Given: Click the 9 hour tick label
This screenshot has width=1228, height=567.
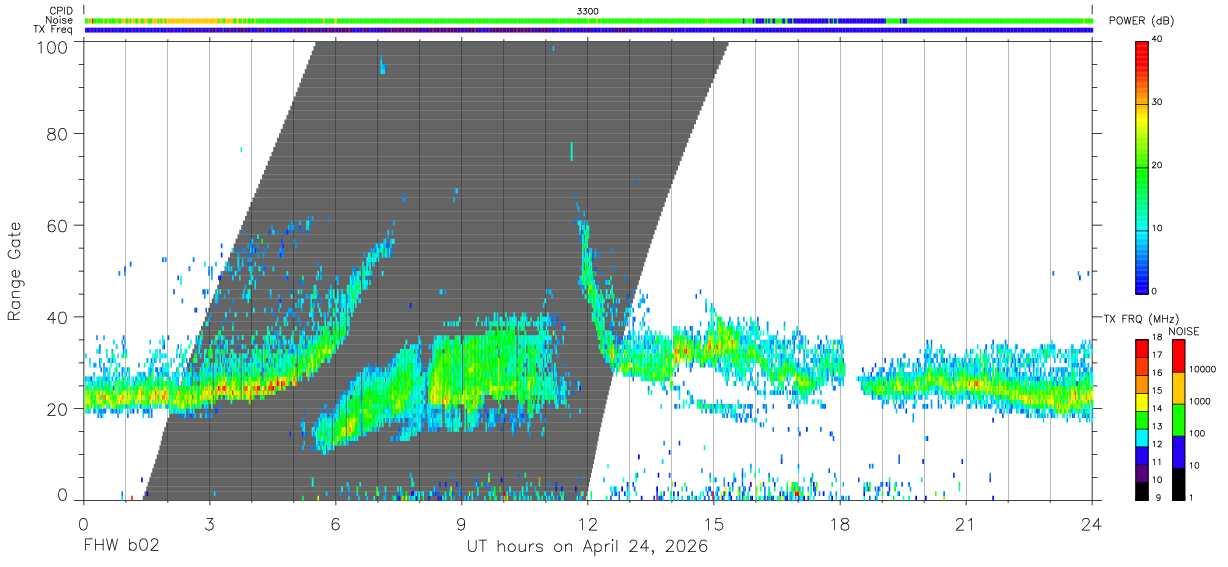Looking at the screenshot, I should click(461, 523).
